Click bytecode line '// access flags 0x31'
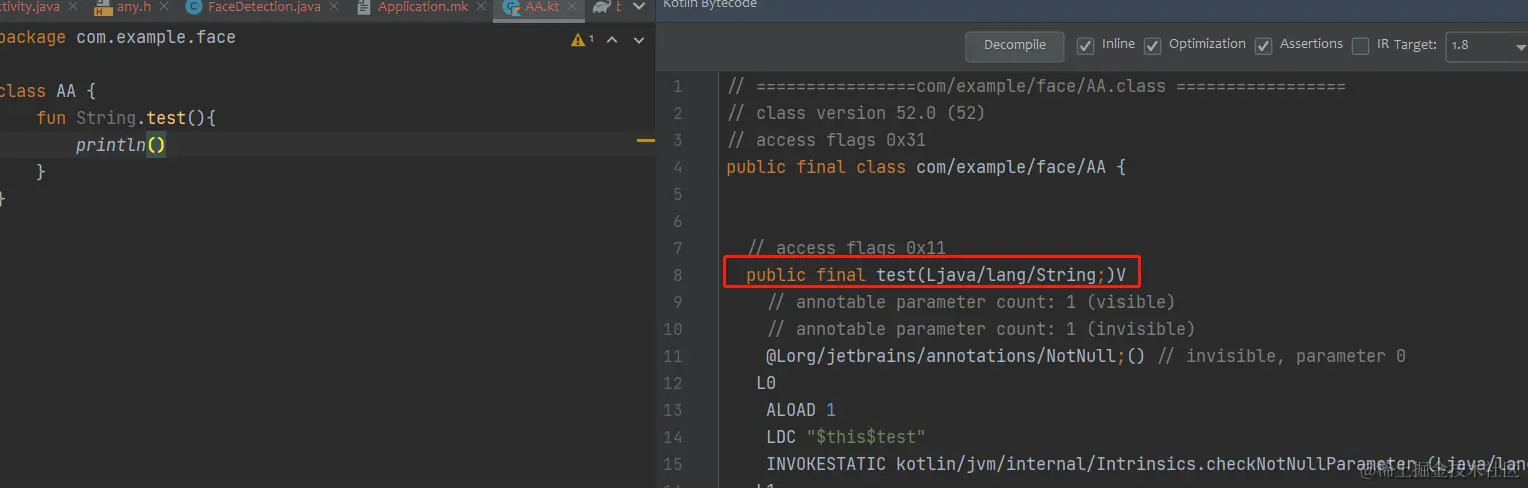Viewport: 1528px width, 488px height. point(826,140)
